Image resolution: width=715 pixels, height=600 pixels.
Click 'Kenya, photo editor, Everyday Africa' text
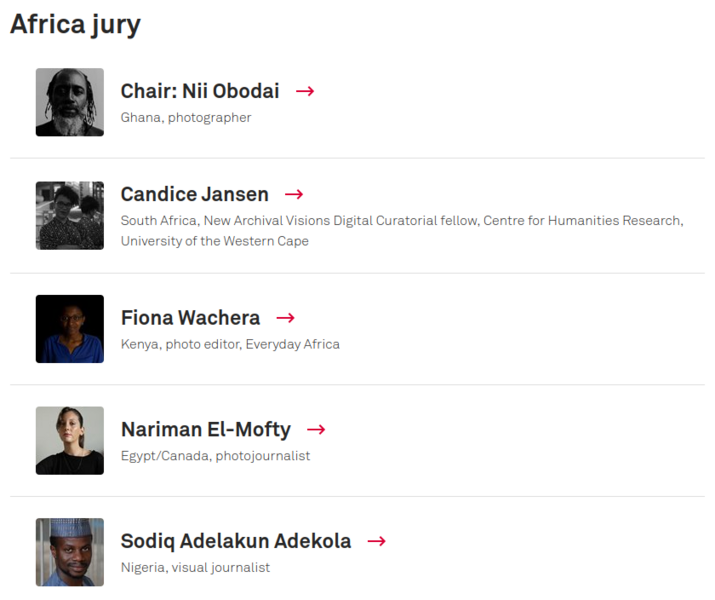[230, 344]
